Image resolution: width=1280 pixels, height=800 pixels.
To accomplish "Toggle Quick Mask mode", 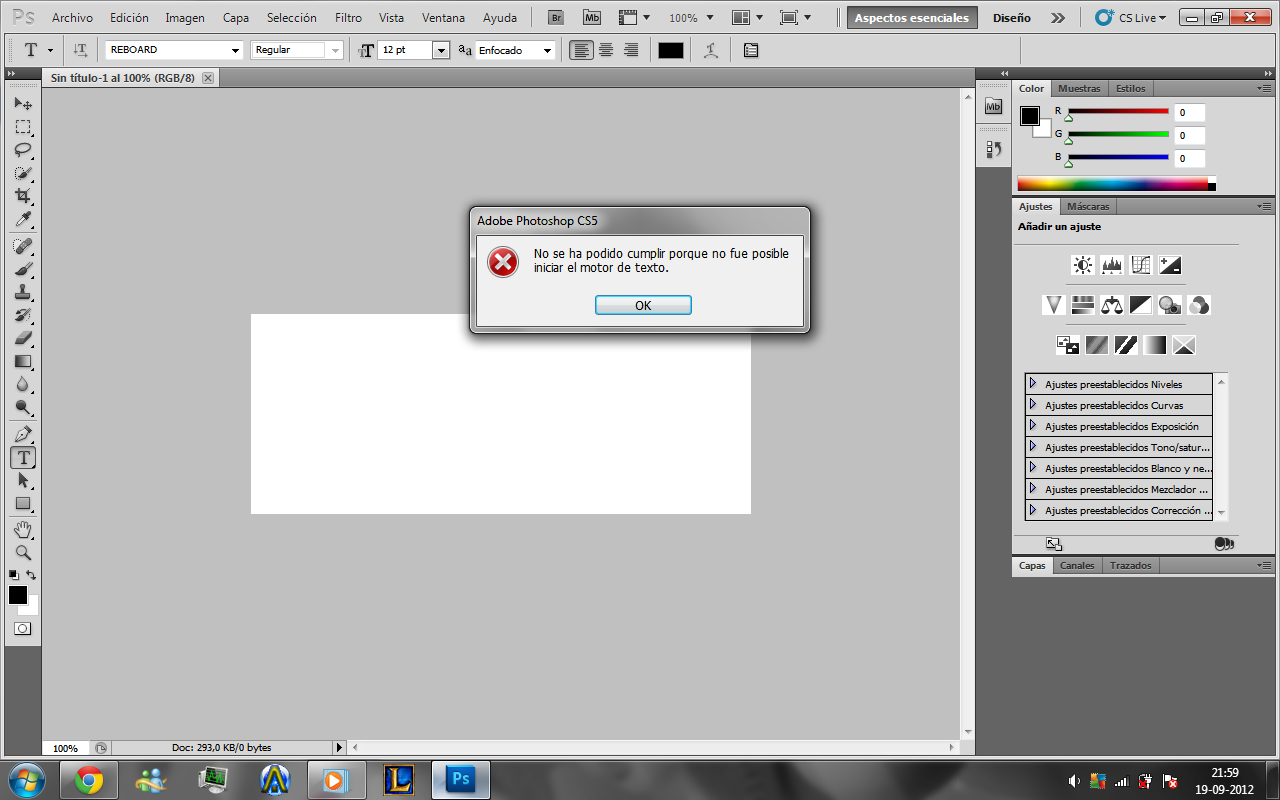I will (22, 628).
